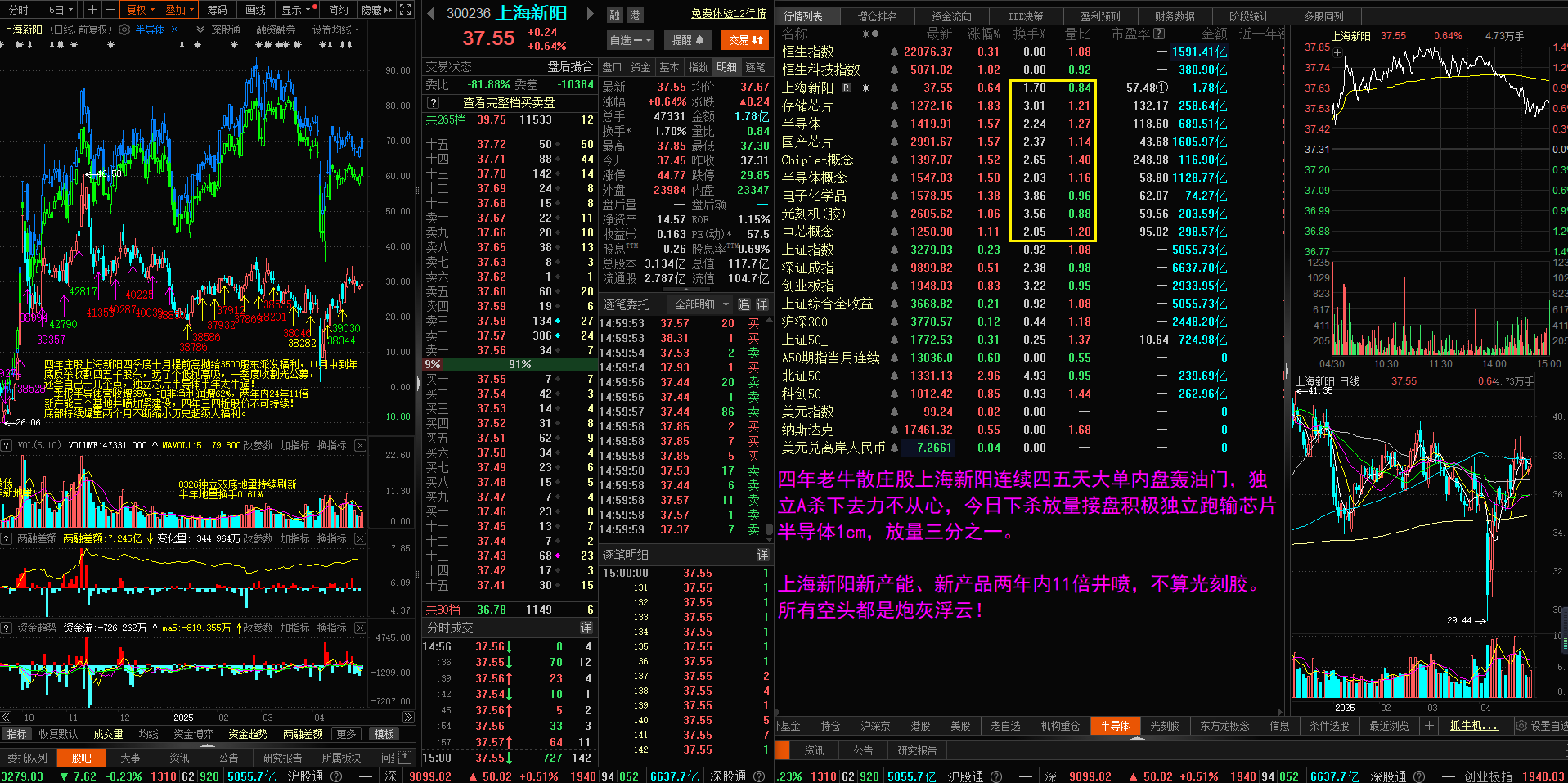Viewport: 1568px width, 783px height.
Task: Toggle the 复权 button in chart toolbar
Action: pyautogui.click(x=140, y=10)
